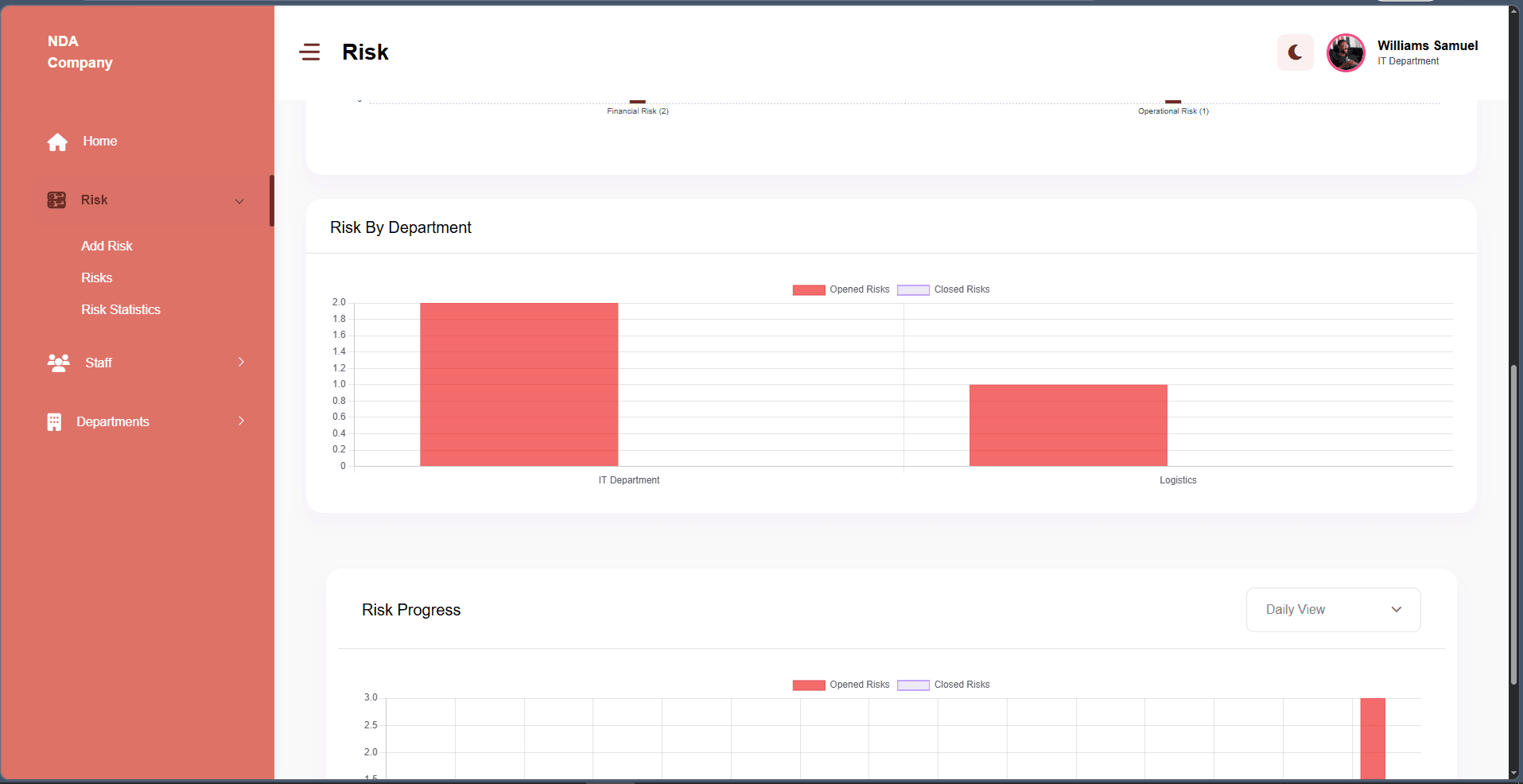The image size is (1523, 784).
Task: Open Risk Statistics link
Action: tap(120, 309)
